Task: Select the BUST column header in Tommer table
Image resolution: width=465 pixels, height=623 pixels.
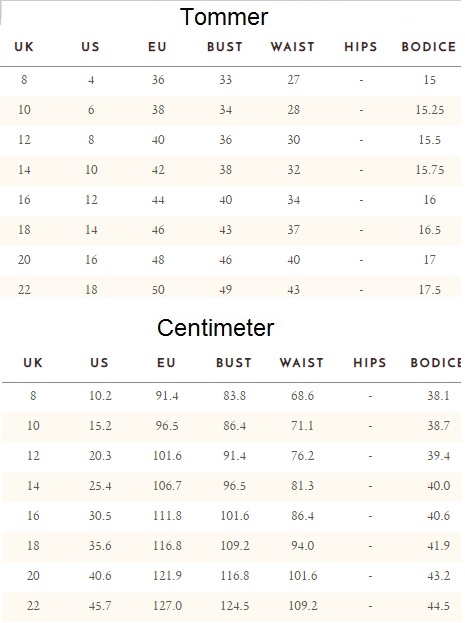Action: (225, 47)
